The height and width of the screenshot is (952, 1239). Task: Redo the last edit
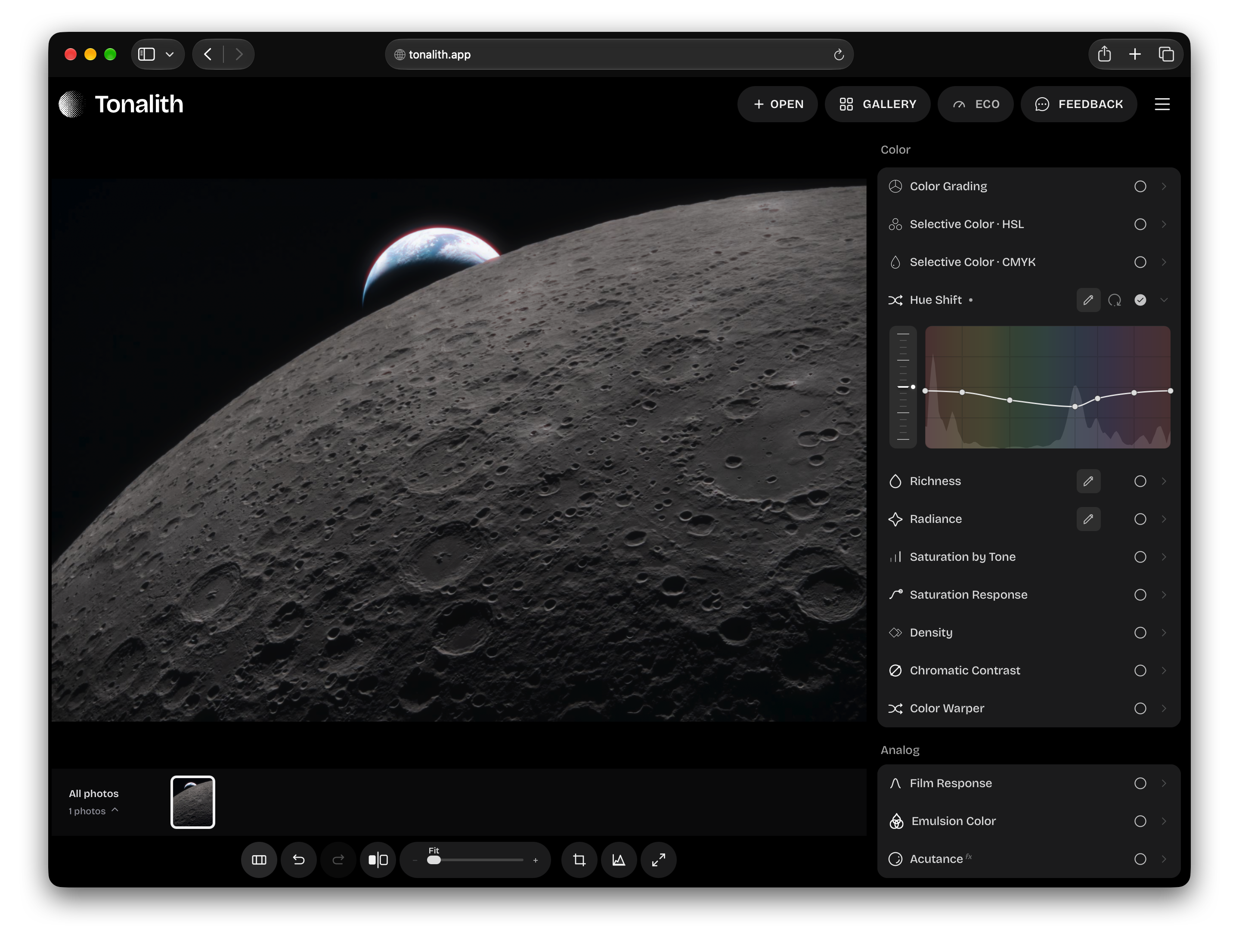(x=338, y=859)
